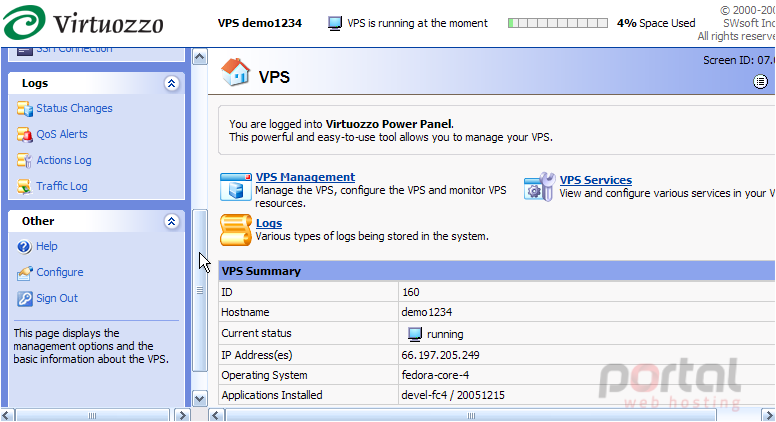776x422 pixels.
Task: Click the round icon below Screen ID
Action: [x=760, y=82]
